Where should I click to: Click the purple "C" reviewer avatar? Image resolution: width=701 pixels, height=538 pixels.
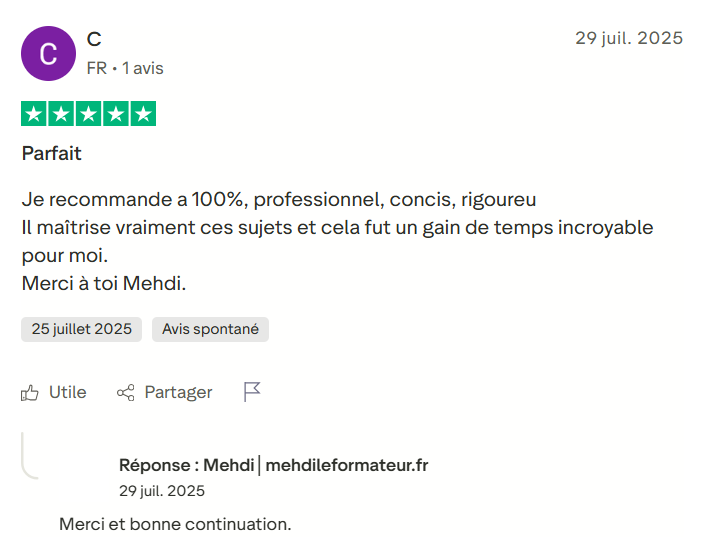48,54
